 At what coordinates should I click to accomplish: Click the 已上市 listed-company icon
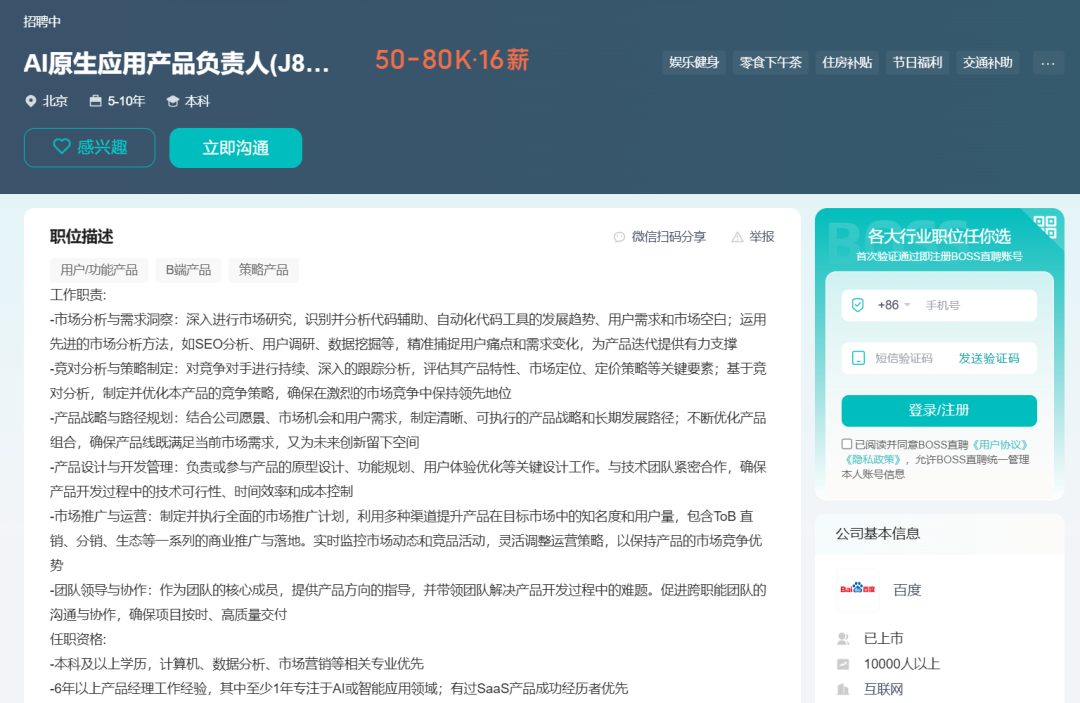[843, 638]
